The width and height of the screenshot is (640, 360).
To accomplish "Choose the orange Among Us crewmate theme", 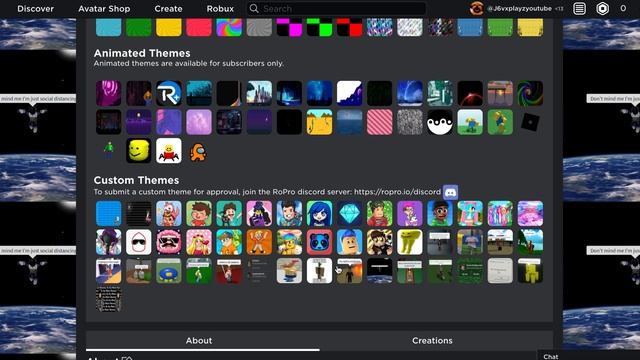I will point(199,151).
